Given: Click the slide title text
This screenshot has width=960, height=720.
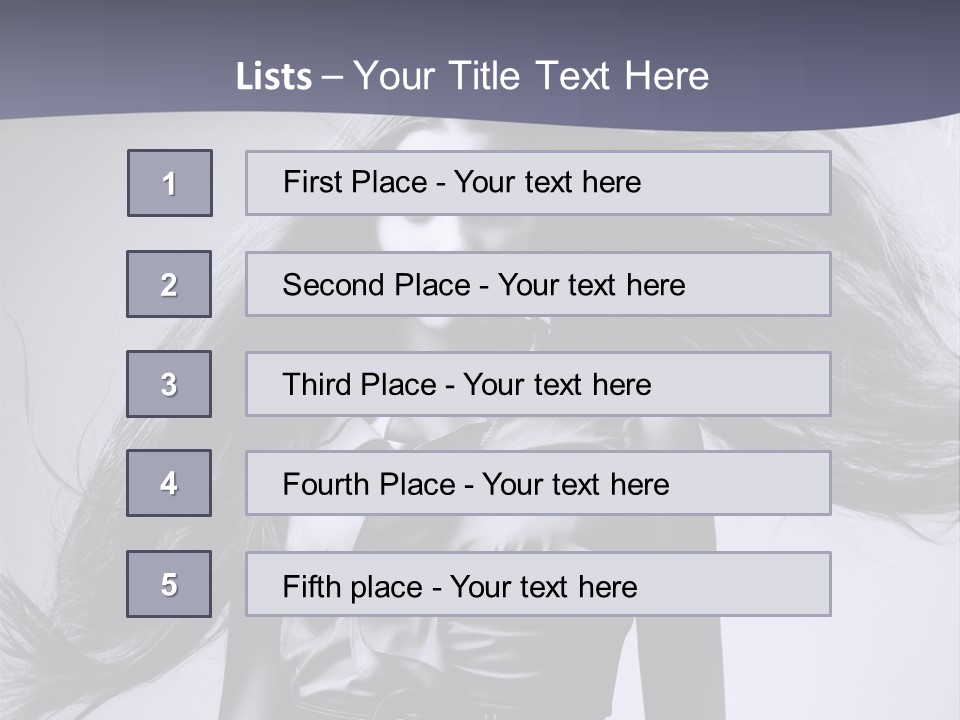Looking at the screenshot, I should 472,76.
